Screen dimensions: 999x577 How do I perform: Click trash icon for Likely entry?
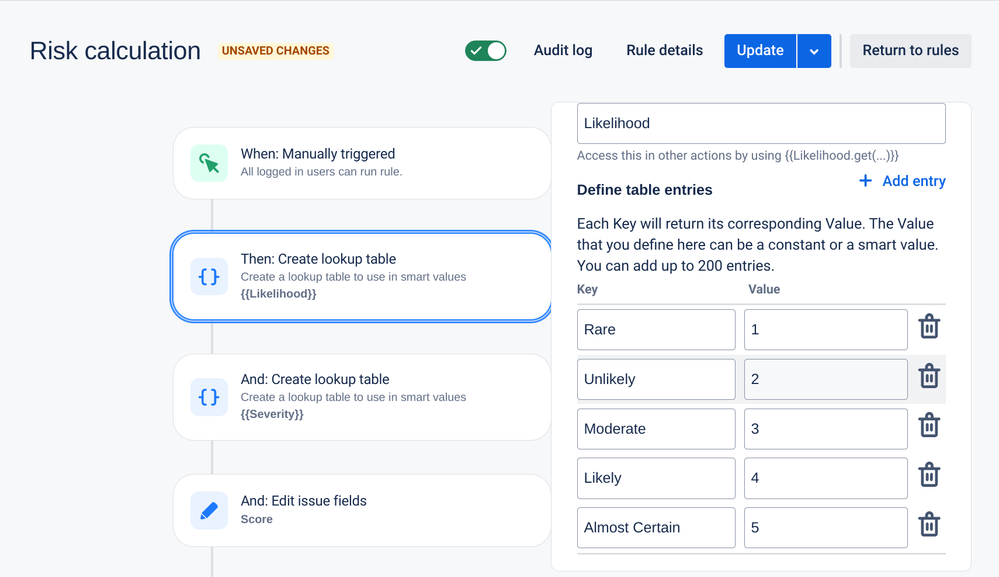pos(929,475)
